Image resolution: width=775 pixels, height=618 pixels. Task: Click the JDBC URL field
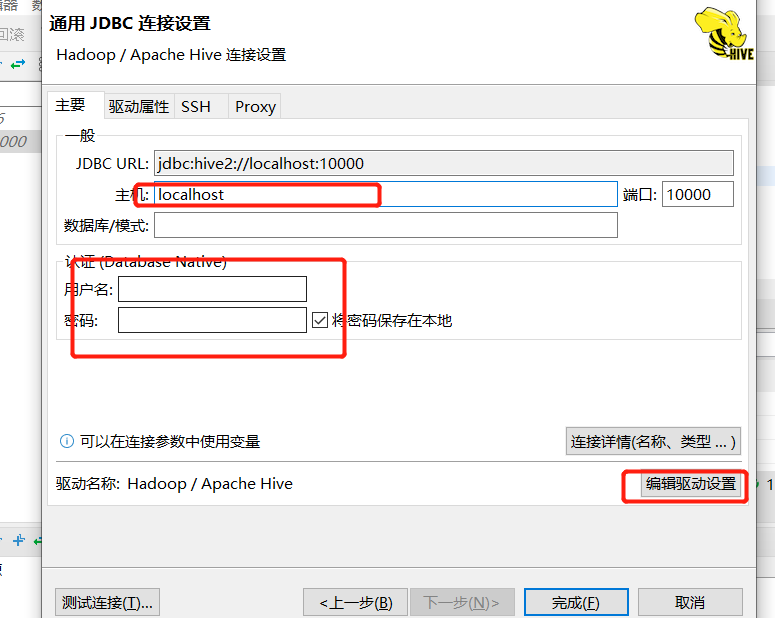tap(443, 163)
